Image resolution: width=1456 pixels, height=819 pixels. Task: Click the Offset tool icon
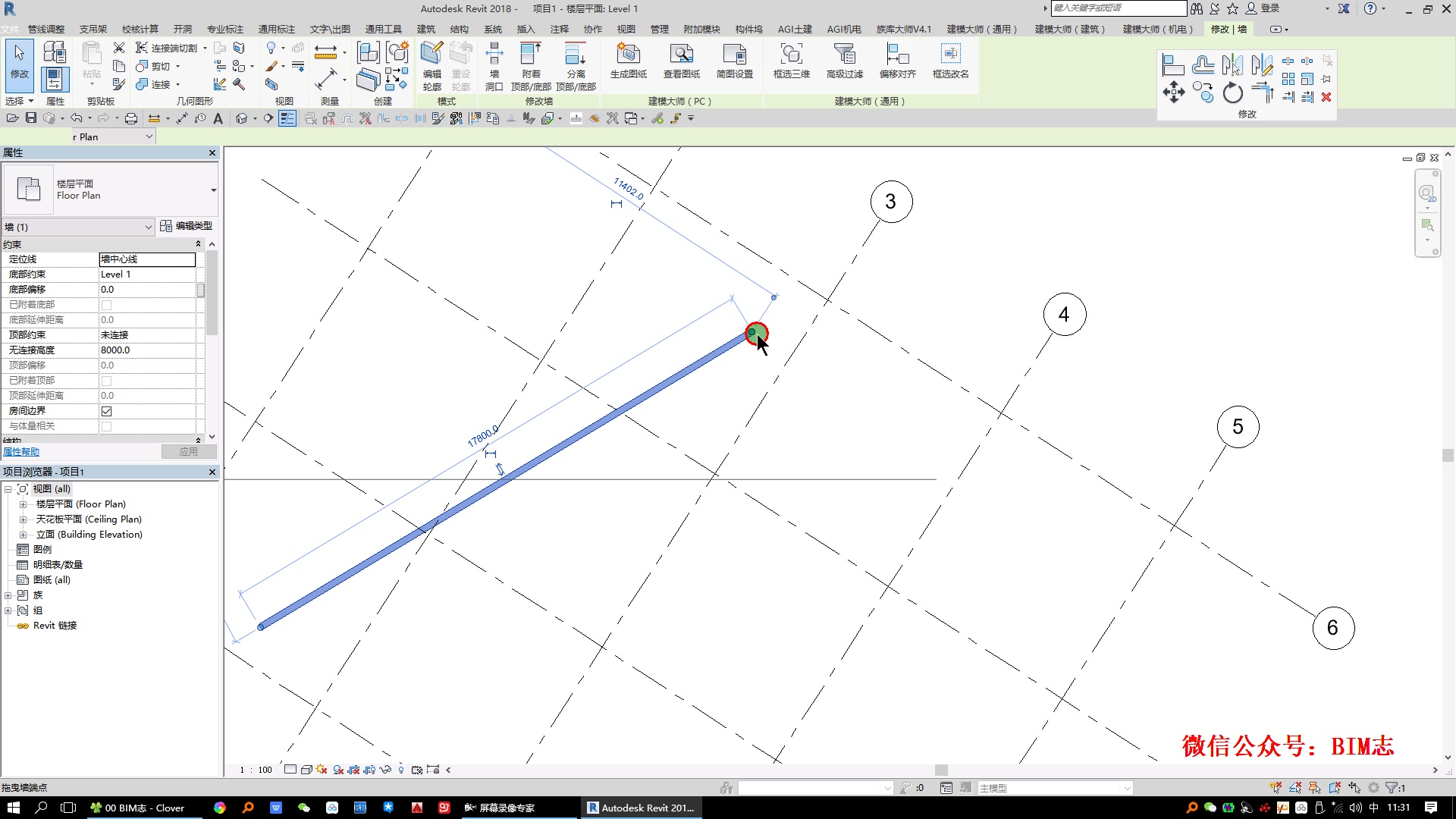1203,65
